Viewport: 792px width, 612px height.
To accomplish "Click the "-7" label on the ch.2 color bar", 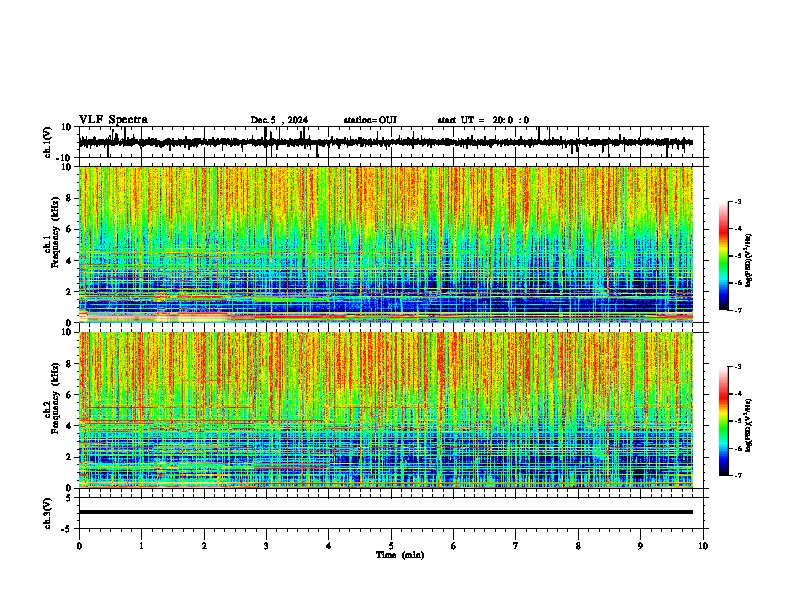I will click(x=737, y=475).
